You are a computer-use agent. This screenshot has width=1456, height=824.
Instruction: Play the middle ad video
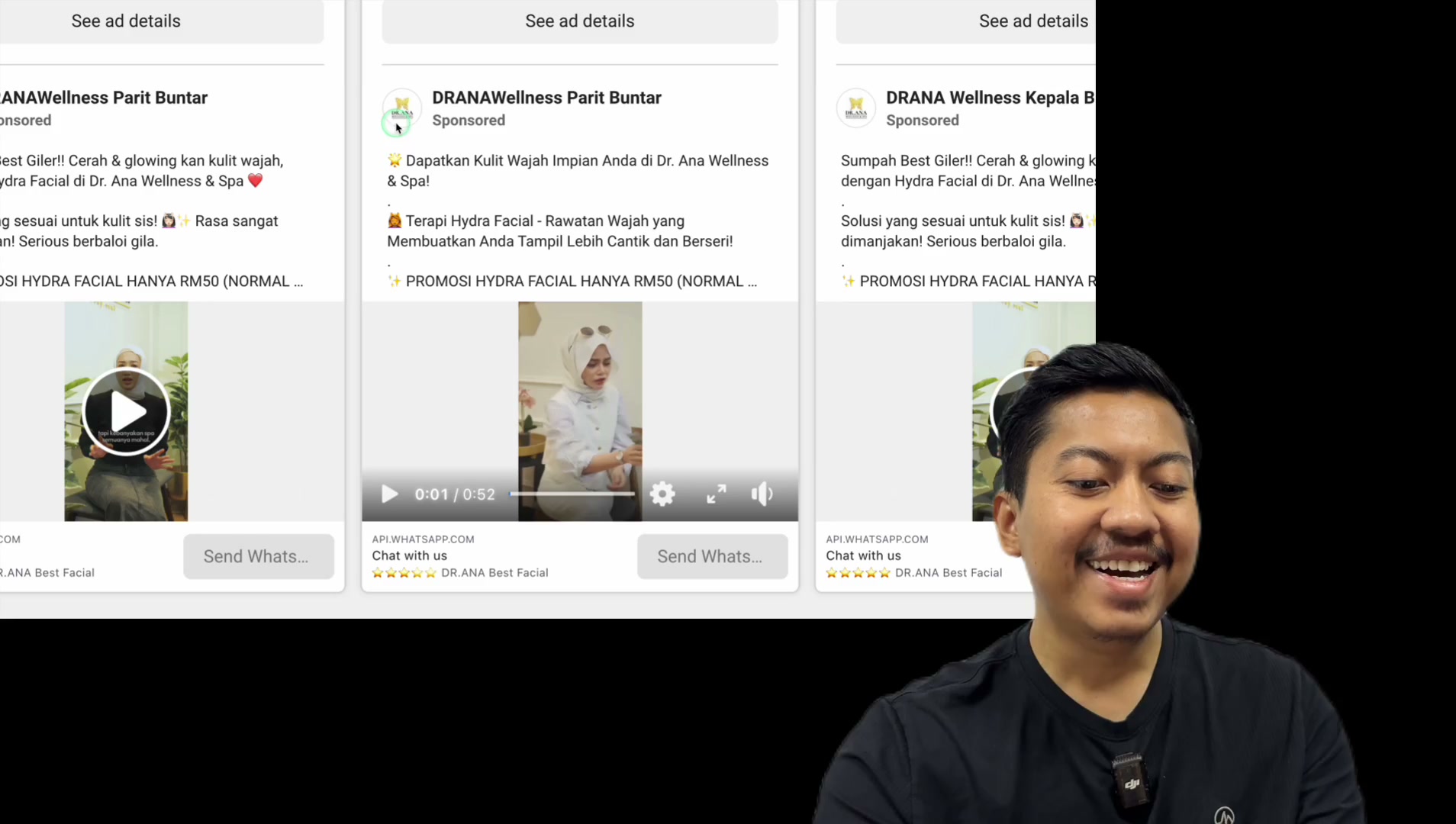point(389,494)
